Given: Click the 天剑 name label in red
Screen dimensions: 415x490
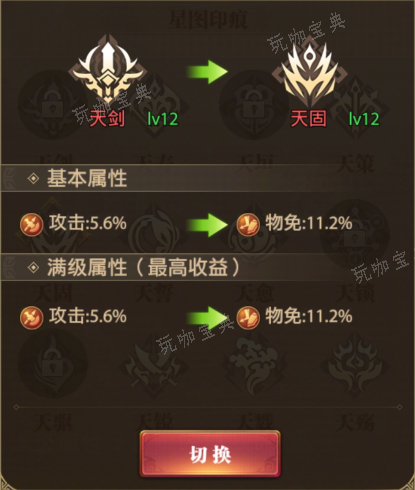Looking at the screenshot, I should 107,118.
